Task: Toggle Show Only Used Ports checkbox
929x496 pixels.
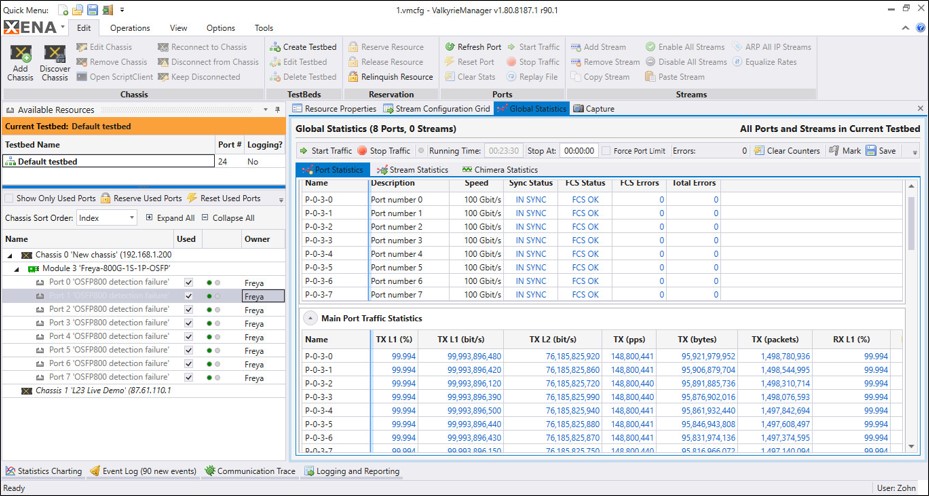Action: (x=9, y=199)
